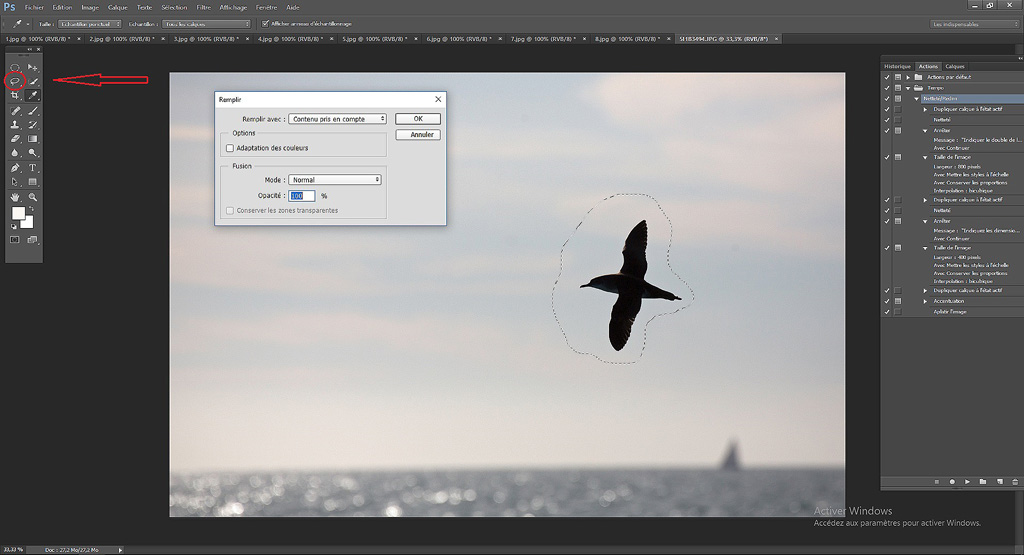Image resolution: width=1024 pixels, height=555 pixels.
Task: Select the Zoom magnifier tool in toolbox
Action: (33, 197)
